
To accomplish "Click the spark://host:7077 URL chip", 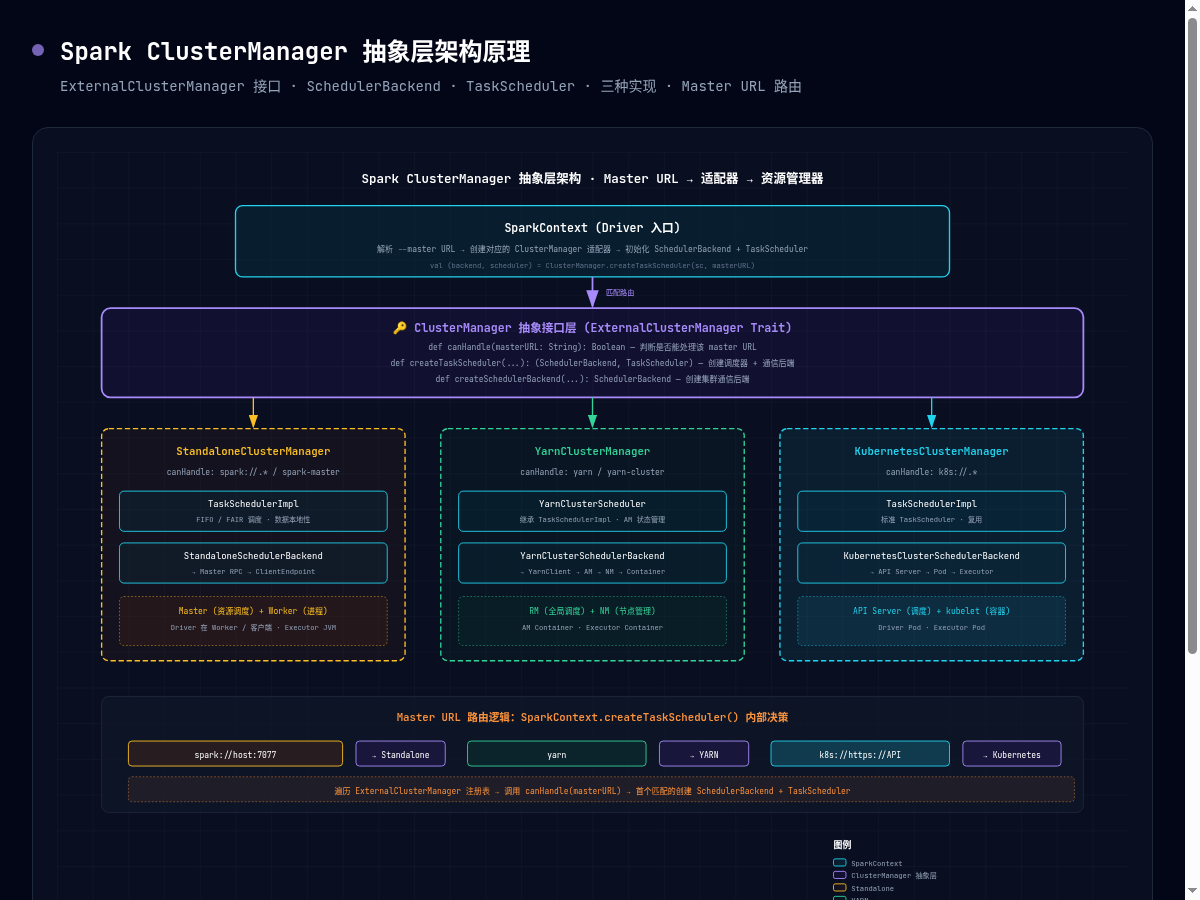I will (235, 754).
